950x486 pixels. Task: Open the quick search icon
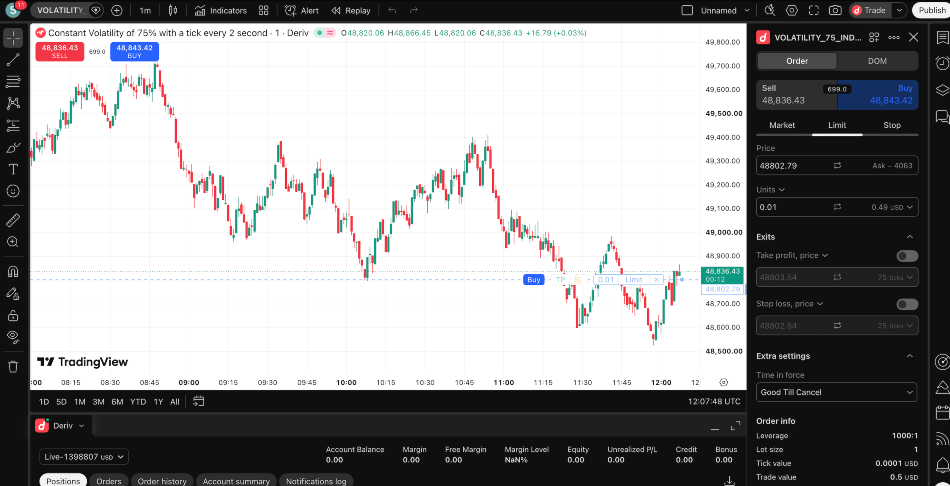(x=770, y=10)
